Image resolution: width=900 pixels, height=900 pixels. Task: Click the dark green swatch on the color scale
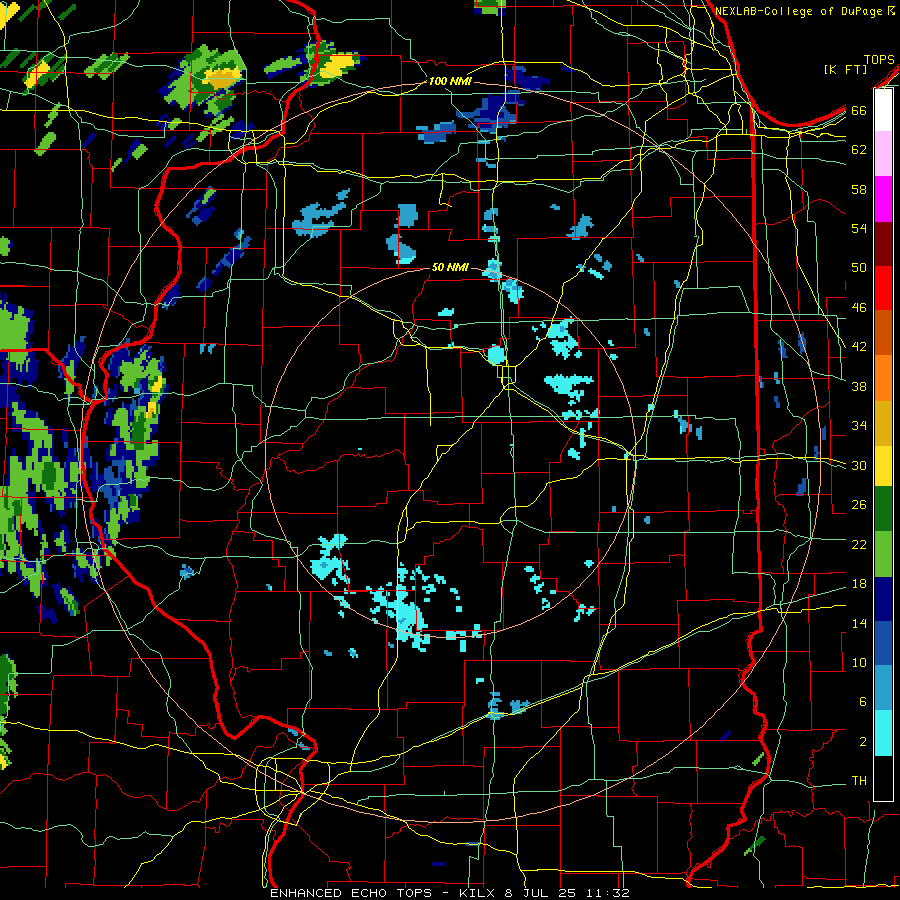[883, 509]
